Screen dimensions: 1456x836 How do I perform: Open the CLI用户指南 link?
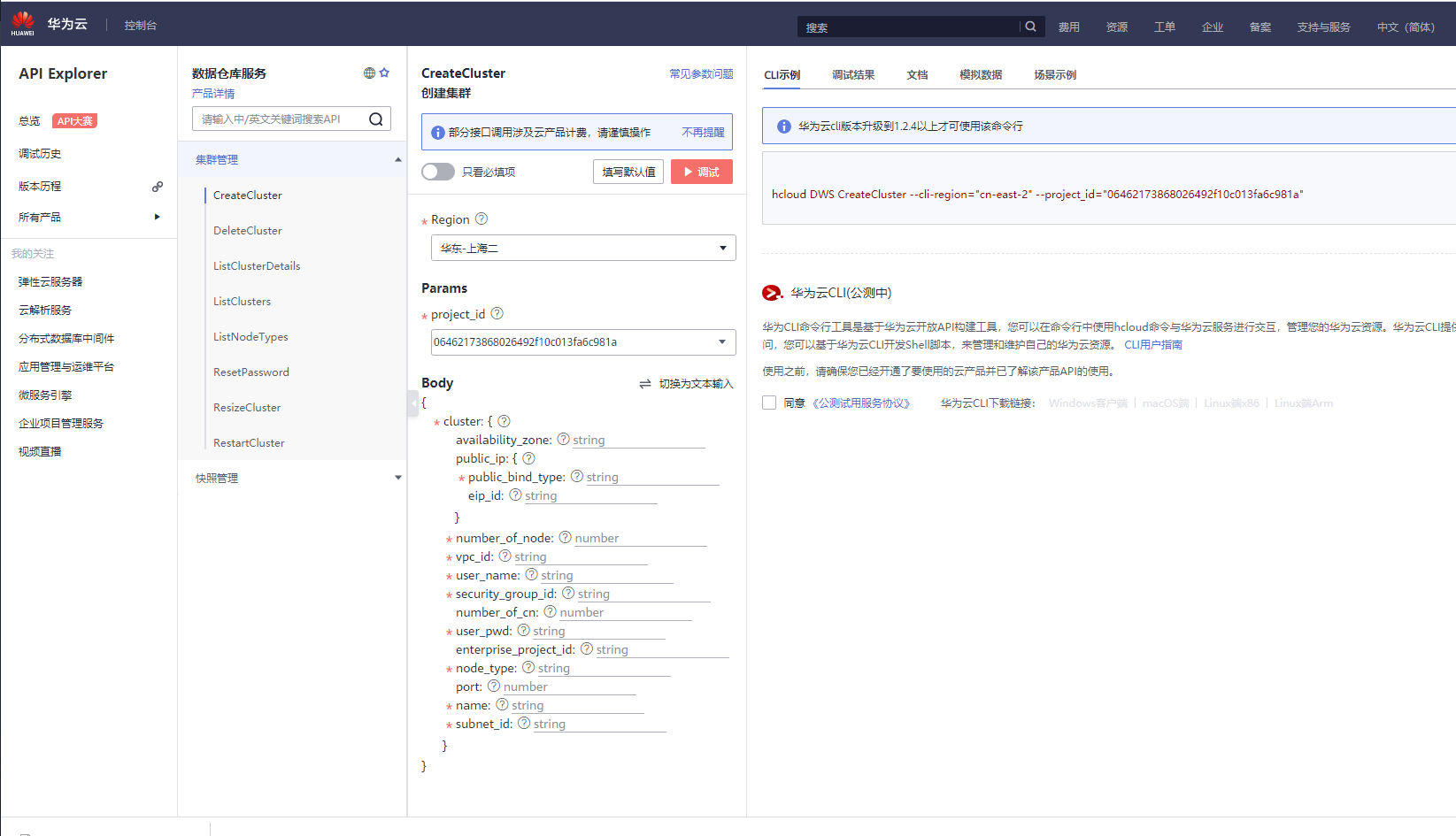[1153, 345]
